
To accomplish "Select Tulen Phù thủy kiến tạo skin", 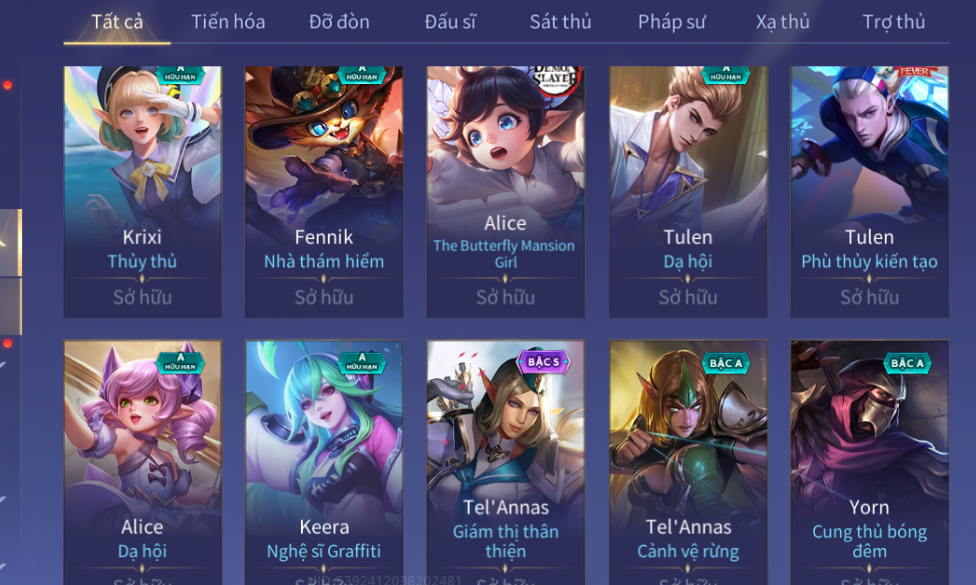I will coord(870,192).
